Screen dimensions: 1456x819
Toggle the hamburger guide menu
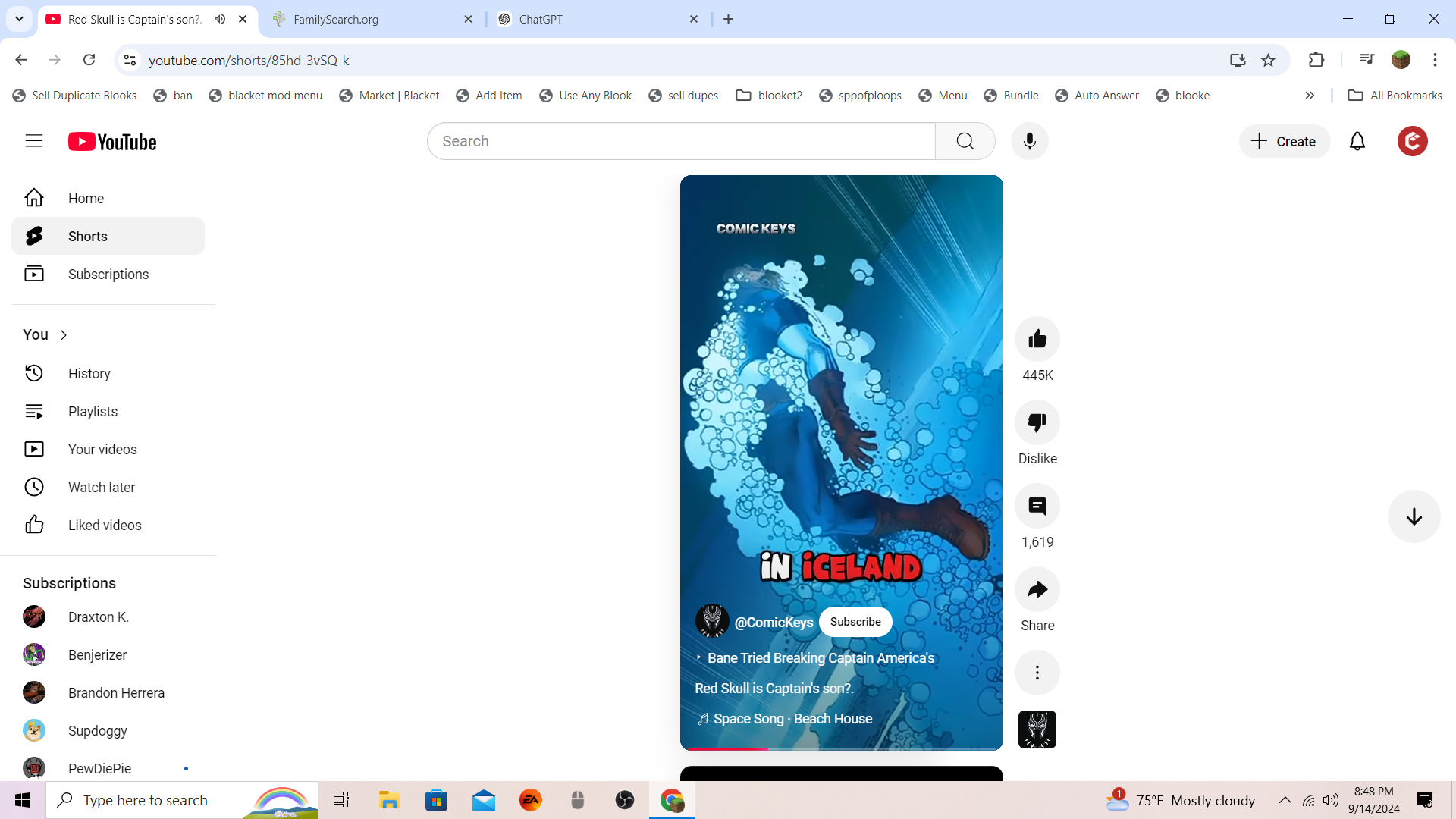click(34, 141)
